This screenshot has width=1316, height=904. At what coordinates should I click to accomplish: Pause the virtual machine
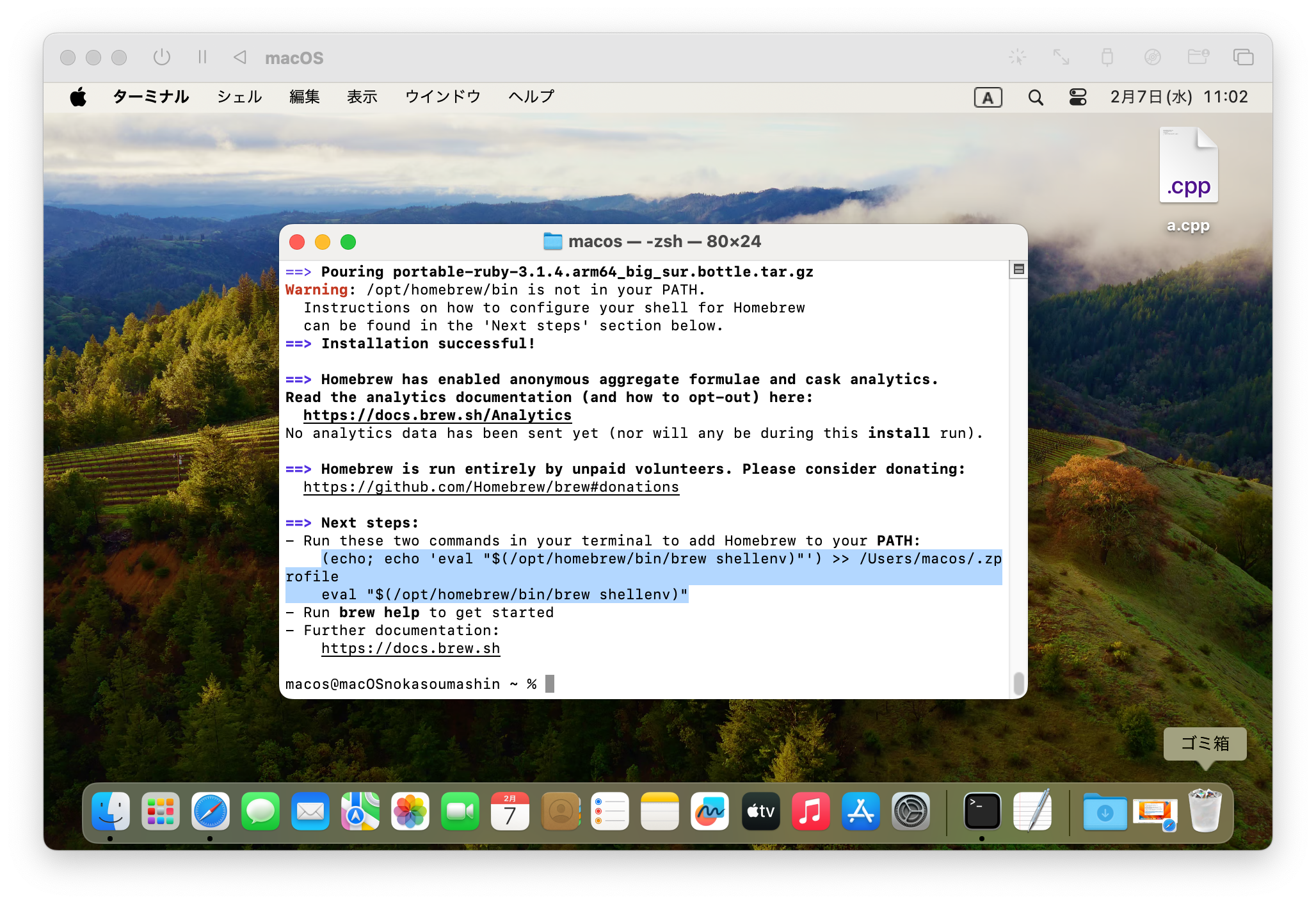pyautogui.click(x=202, y=58)
